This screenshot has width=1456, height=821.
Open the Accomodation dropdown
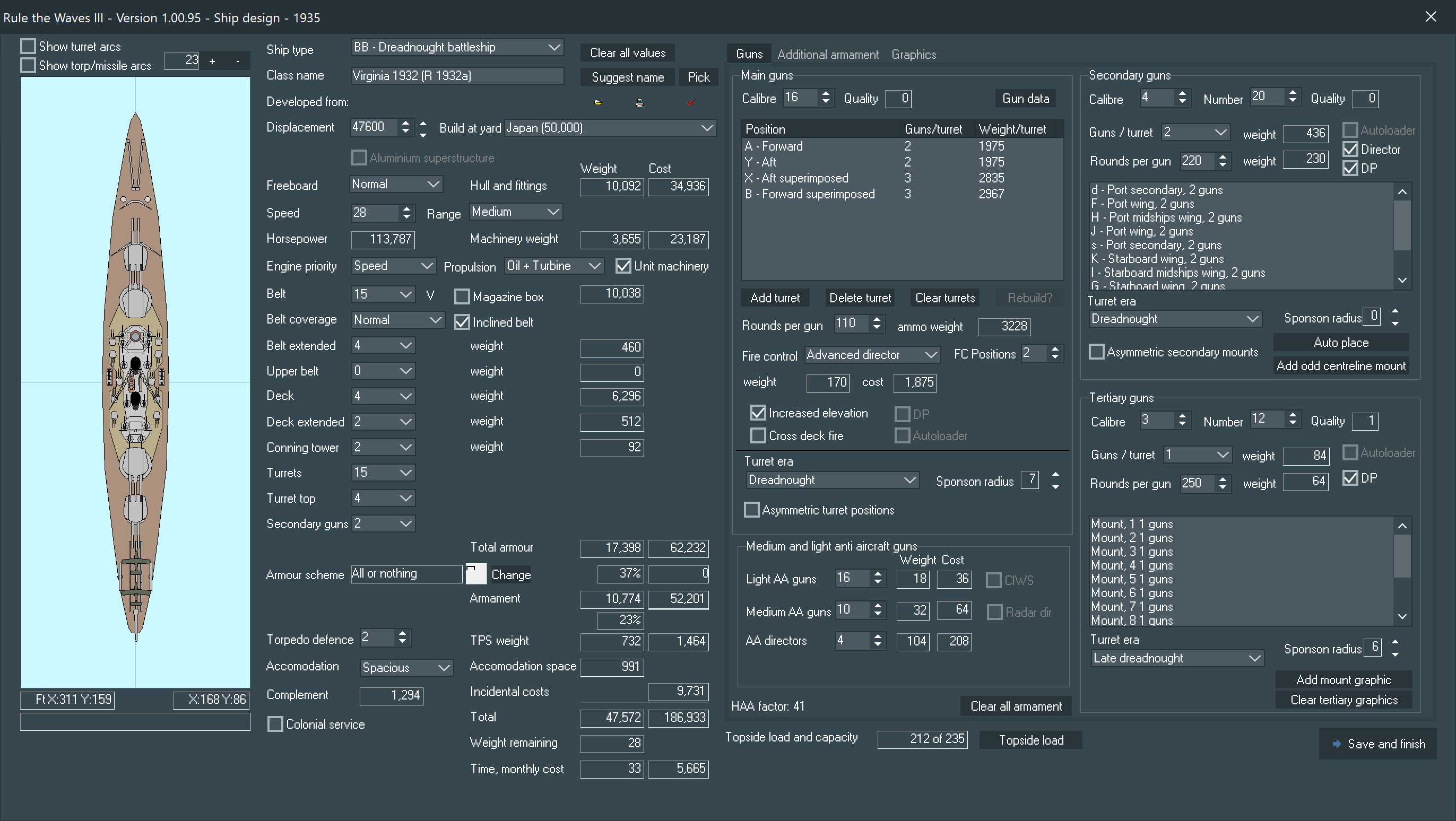tap(444, 667)
